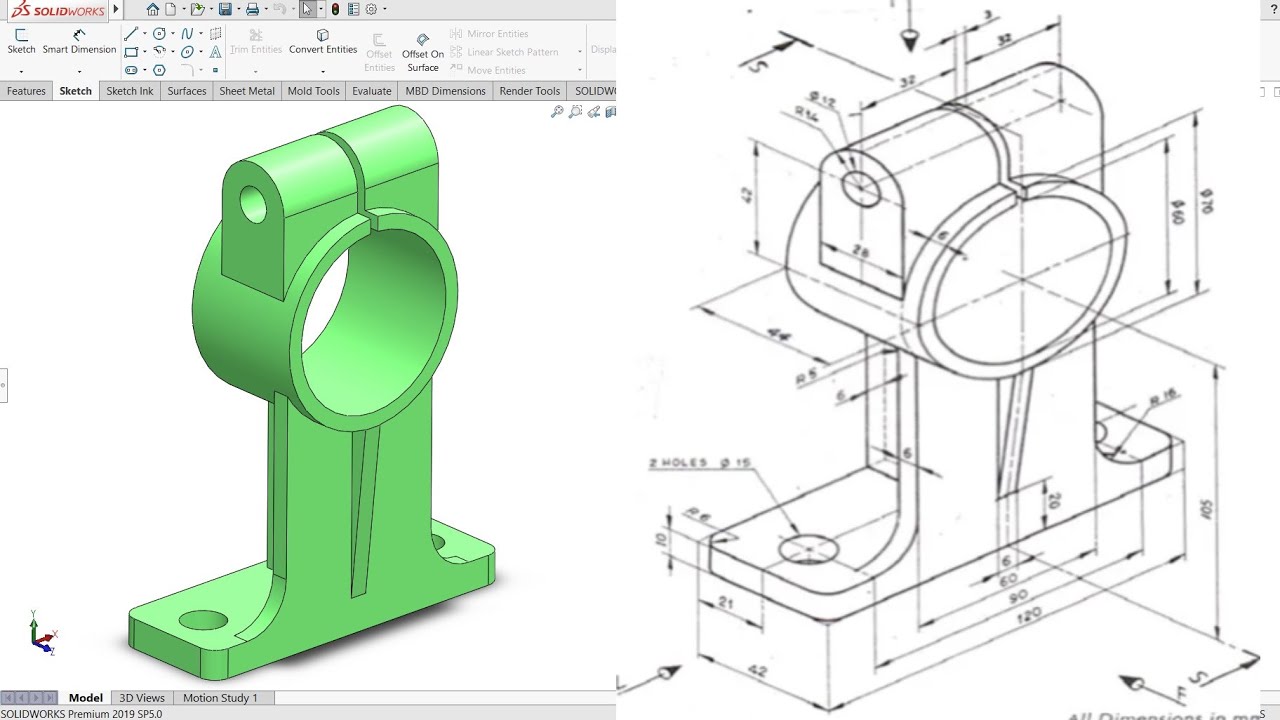This screenshot has height=720, width=1280.
Task: Expand the Convert Entities dropdown arrow
Action: tap(323, 72)
